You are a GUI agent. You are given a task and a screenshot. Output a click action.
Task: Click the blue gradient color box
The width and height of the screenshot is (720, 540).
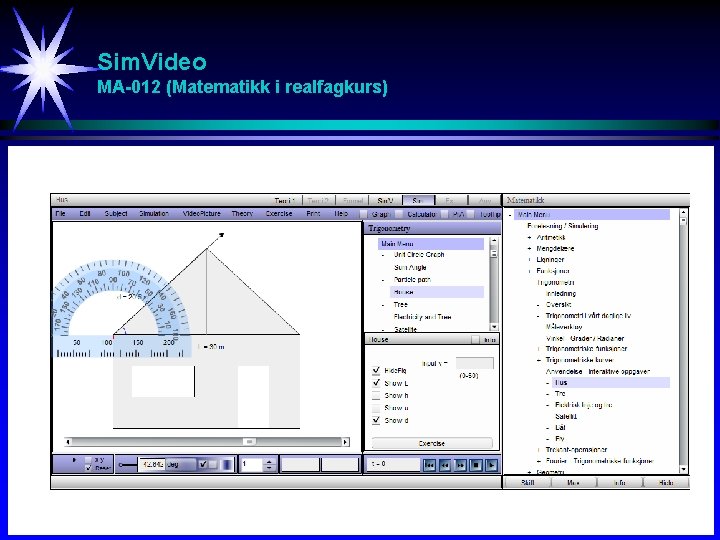click(x=228, y=465)
